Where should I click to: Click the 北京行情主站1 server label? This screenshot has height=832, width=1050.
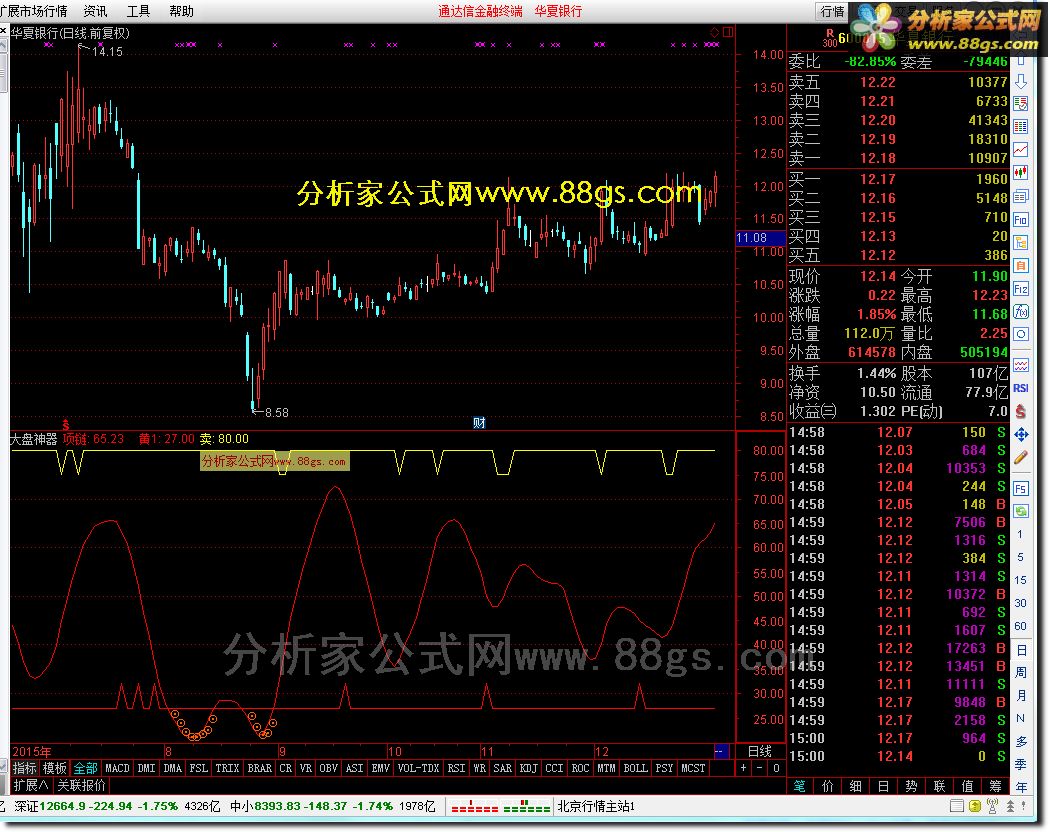click(596, 806)
